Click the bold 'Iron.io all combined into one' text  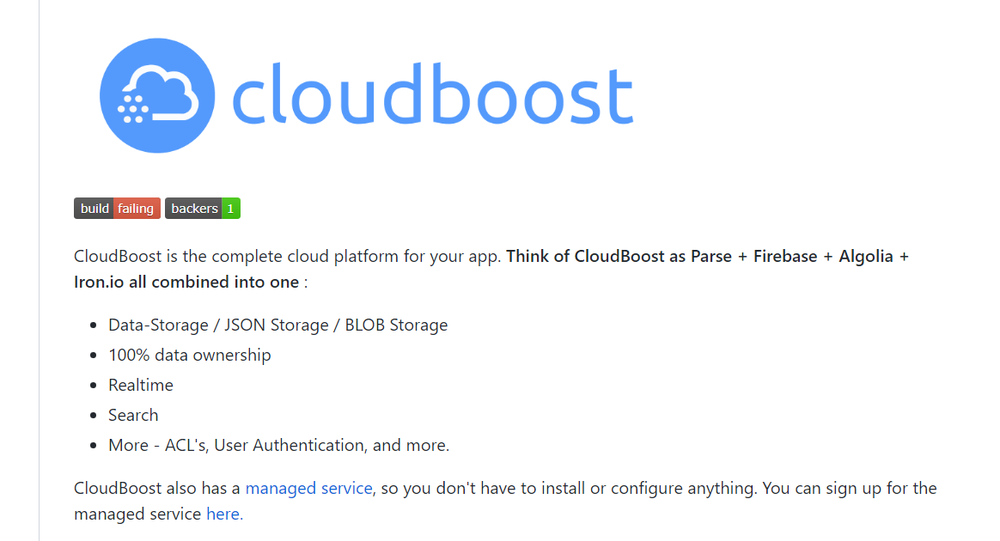[186, 282]
